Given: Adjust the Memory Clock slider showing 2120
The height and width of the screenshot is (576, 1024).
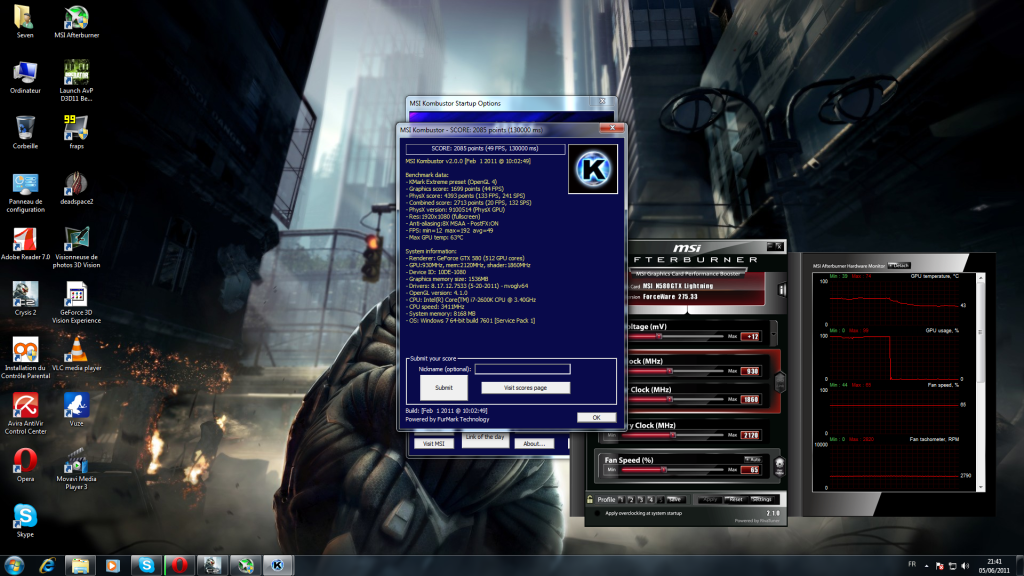Looking at the screenshot, I should [x=673, y=435].
